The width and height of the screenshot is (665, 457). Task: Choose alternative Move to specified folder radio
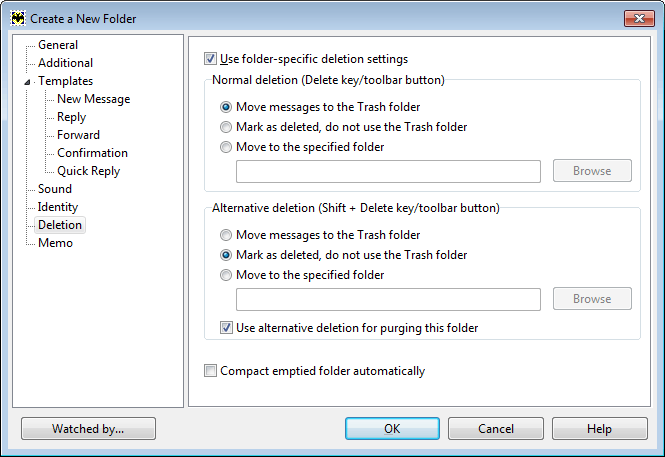click(226, 275)
